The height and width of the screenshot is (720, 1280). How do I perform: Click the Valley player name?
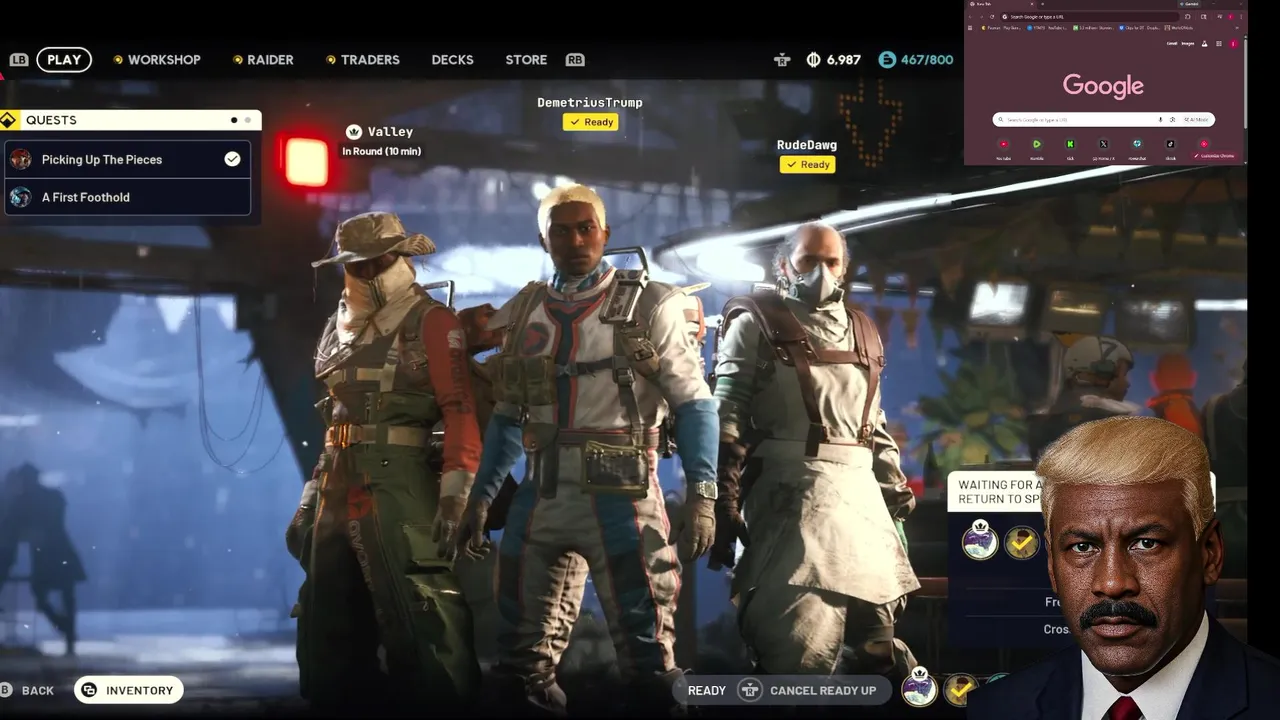pyautogui.click(x=390, y=132)
